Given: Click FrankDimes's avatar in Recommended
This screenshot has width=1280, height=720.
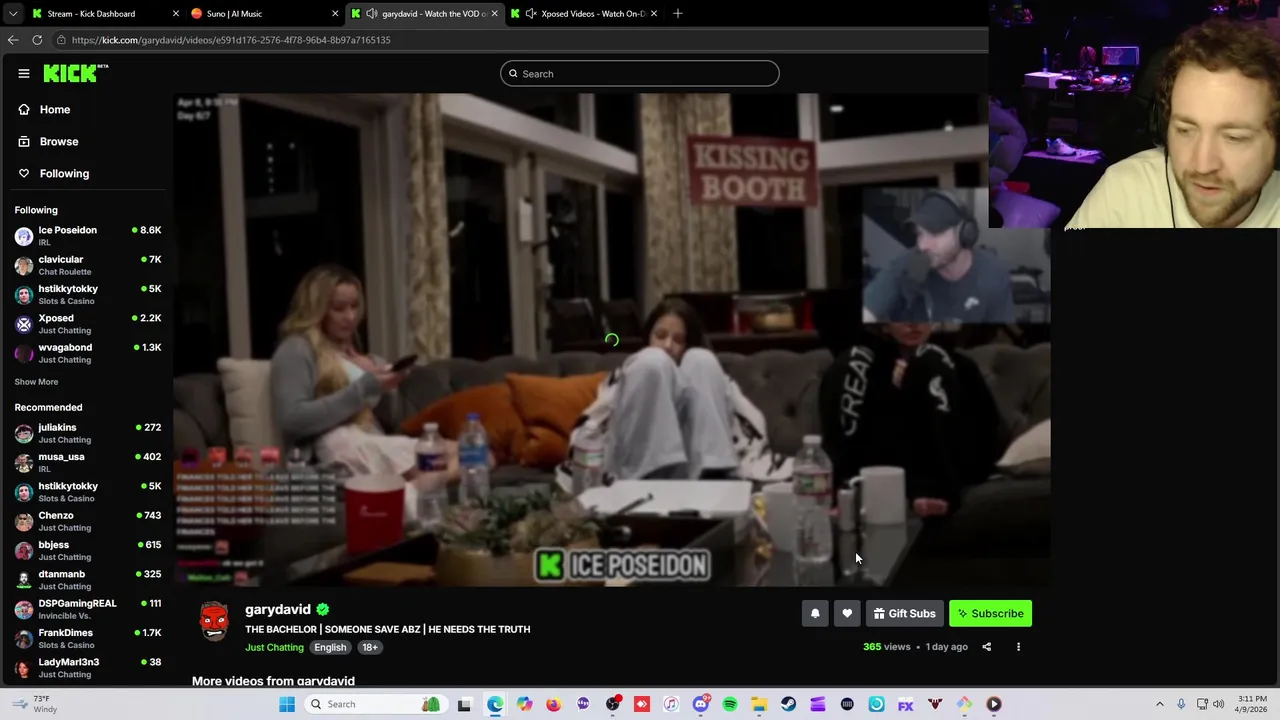Looking at the screenshot, I should tap(24, 638).
